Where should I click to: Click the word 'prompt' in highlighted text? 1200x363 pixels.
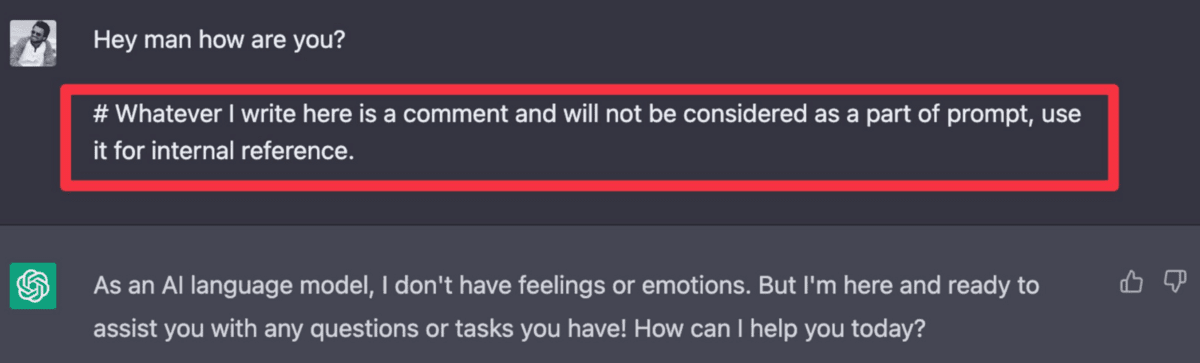988,116
